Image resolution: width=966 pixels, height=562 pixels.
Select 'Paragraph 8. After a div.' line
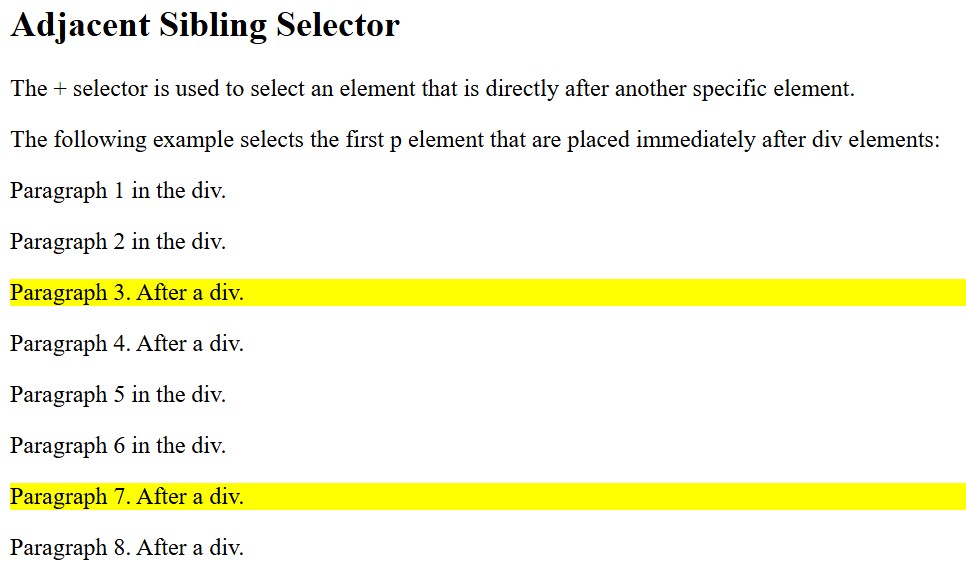pos(127,548)
